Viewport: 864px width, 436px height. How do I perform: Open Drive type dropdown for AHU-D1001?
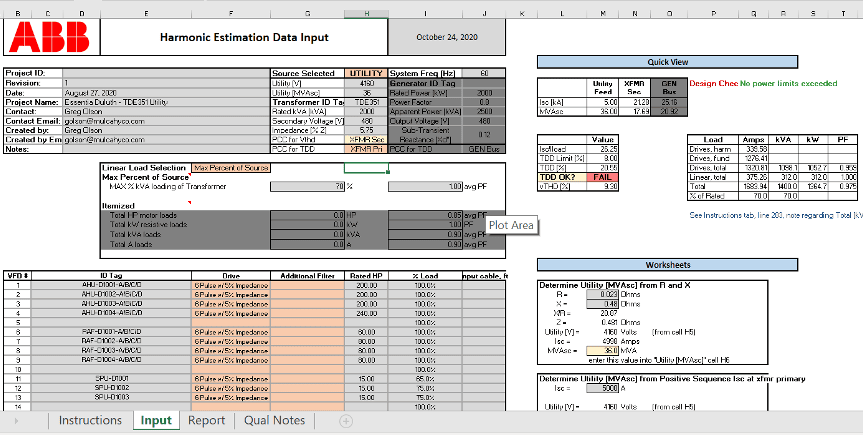click(231, 285)
